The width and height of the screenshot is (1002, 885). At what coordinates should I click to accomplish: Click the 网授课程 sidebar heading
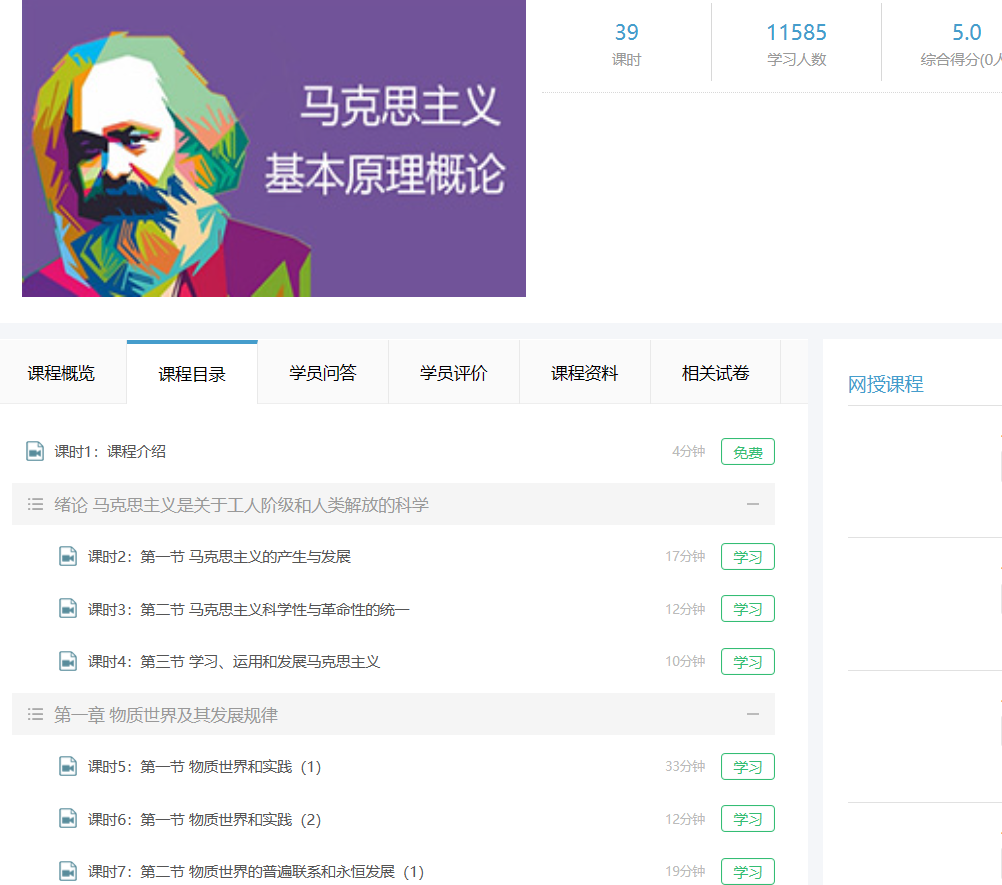885,384
